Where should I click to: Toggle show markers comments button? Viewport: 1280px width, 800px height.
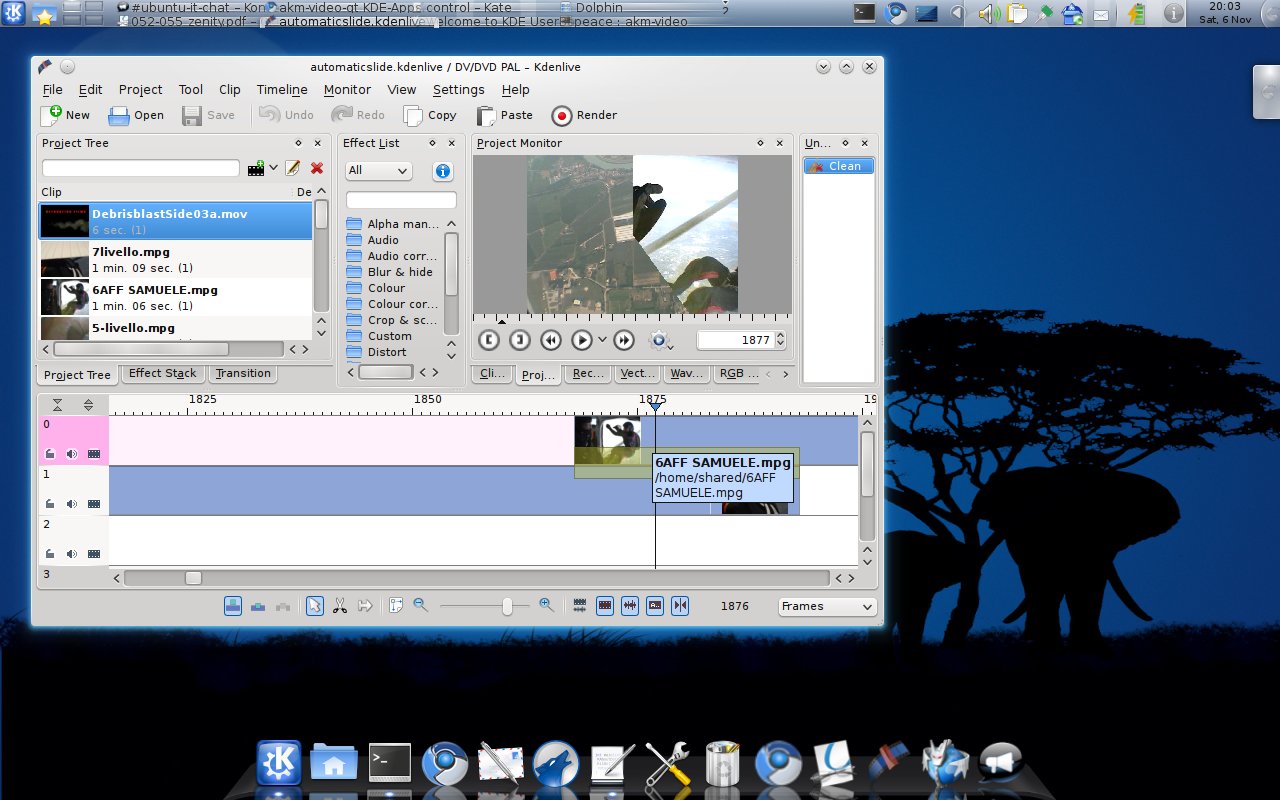click(x=655, y=606)
